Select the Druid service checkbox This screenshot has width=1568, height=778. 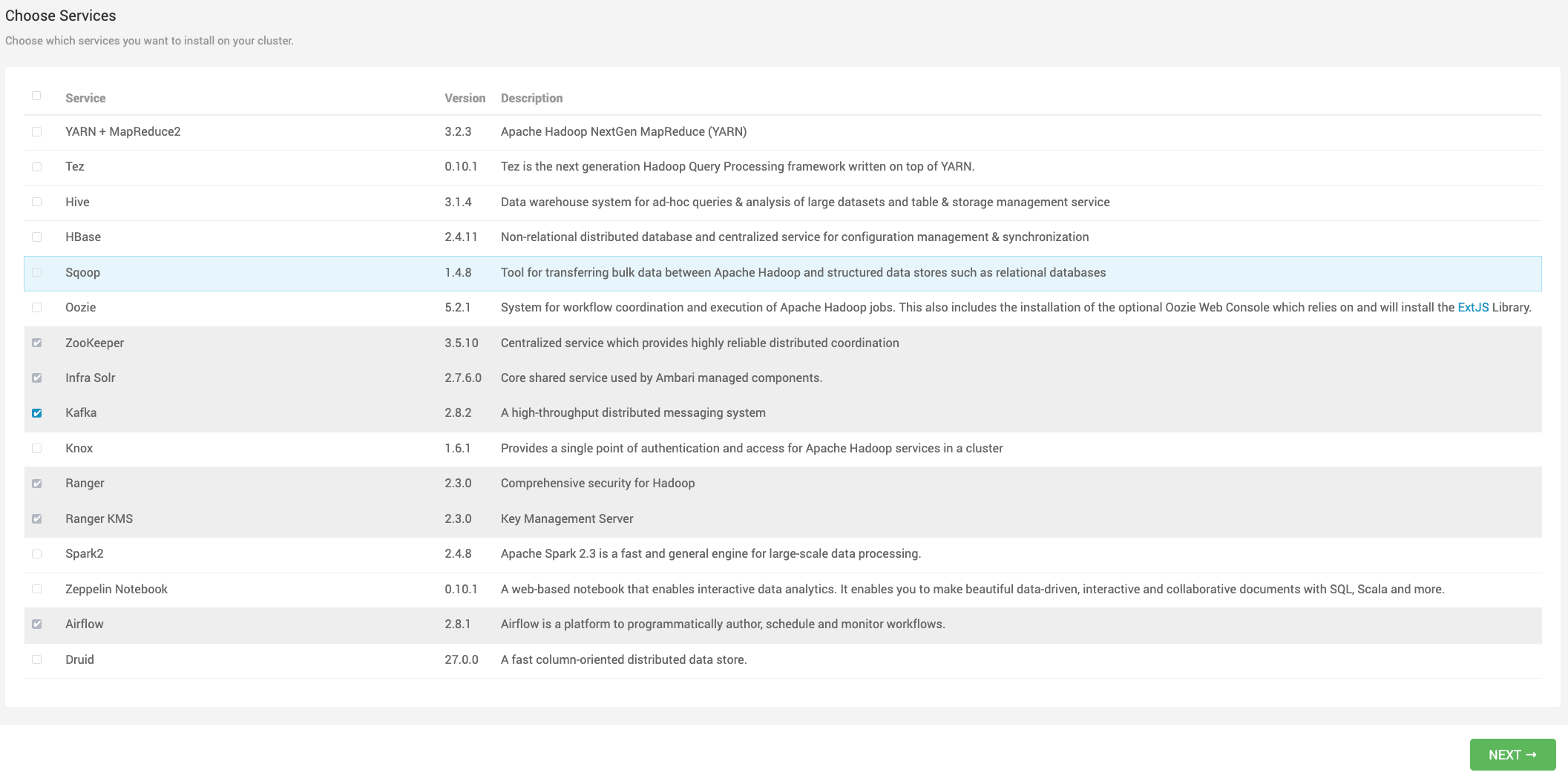tap(36, 660)
